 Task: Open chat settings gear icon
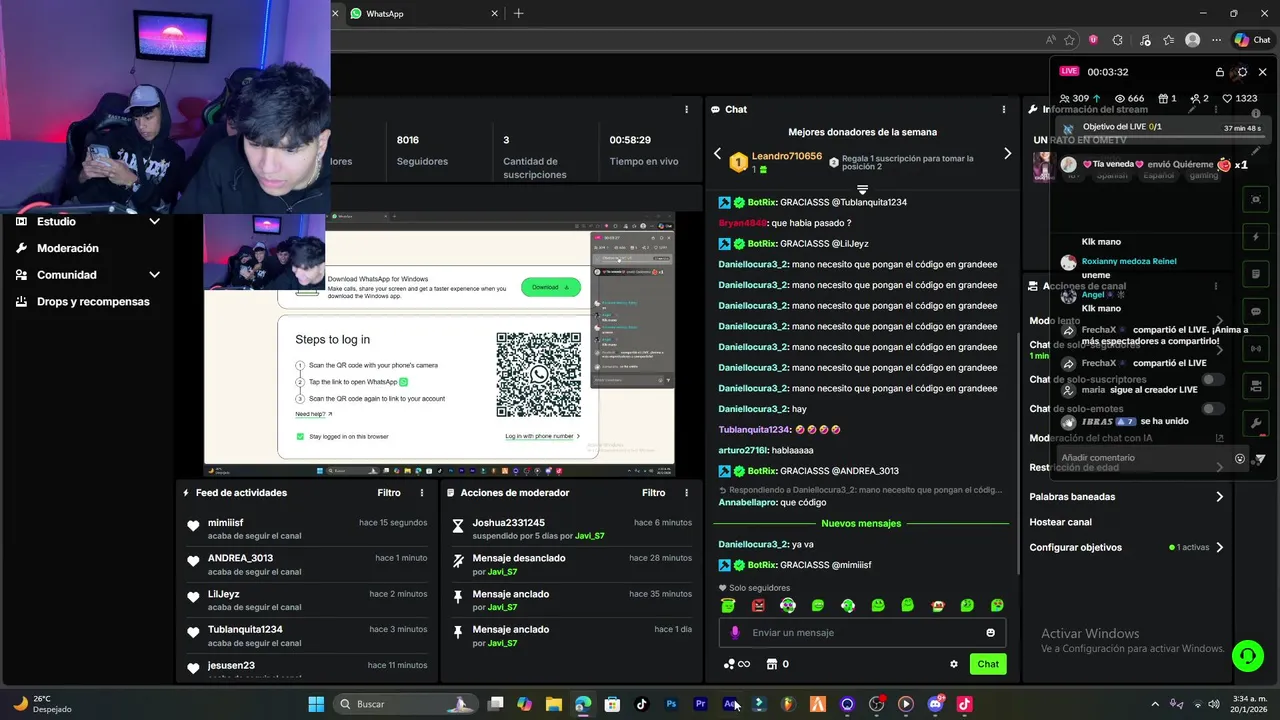[953, 664]
